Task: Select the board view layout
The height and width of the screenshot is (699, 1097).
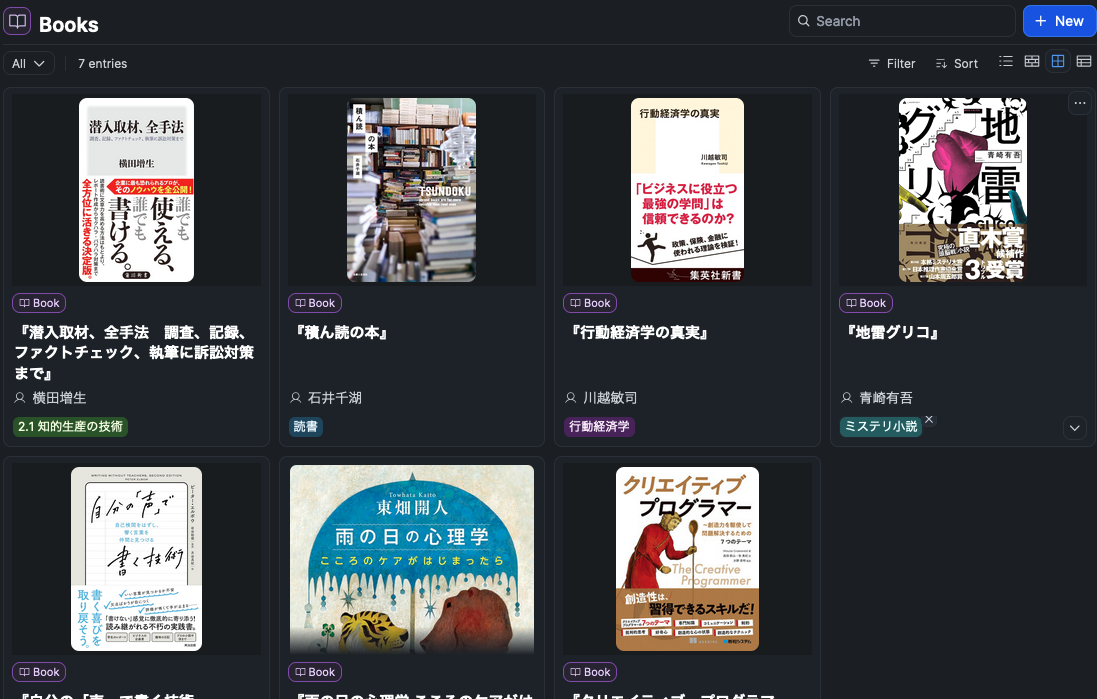Action: click(x=1031, y=61)
